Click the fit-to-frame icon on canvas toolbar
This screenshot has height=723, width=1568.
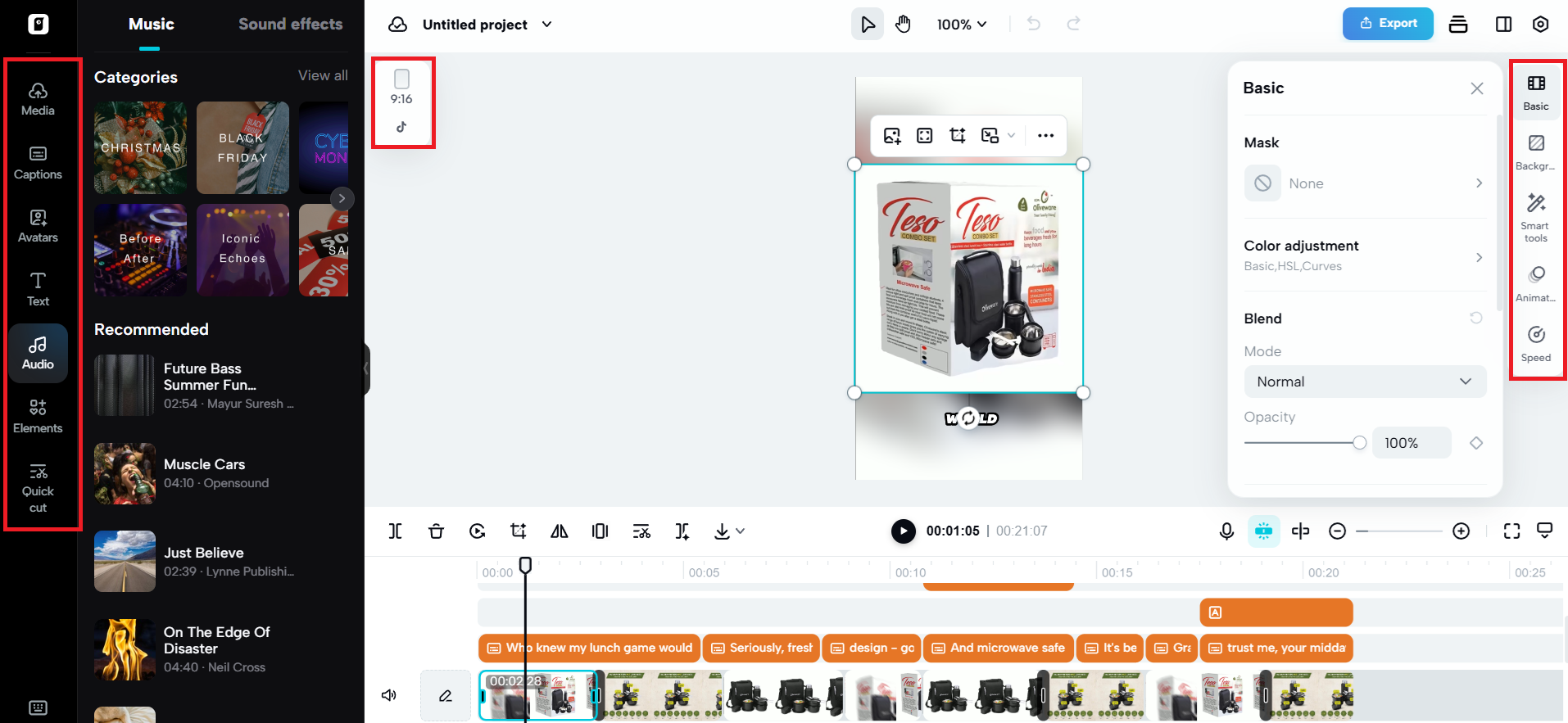[925, 136]
